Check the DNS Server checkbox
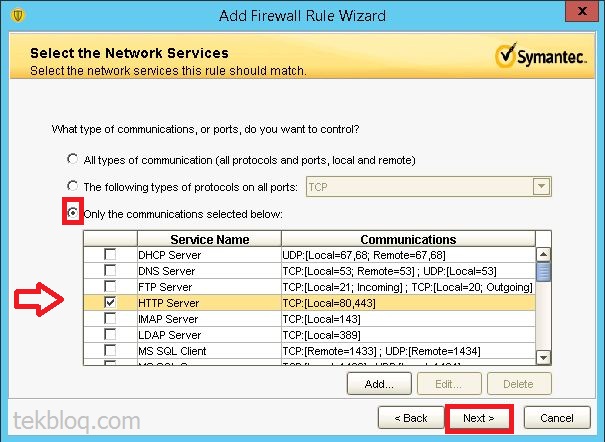This screenshot has height=442, width=605. [x=110, y=270]
